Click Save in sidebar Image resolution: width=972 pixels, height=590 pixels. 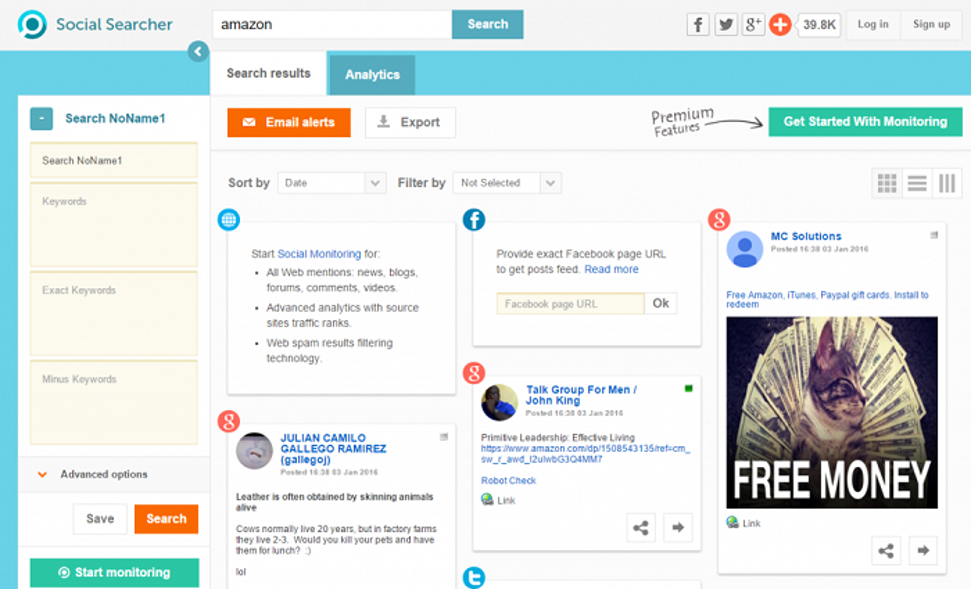(100, 519)
